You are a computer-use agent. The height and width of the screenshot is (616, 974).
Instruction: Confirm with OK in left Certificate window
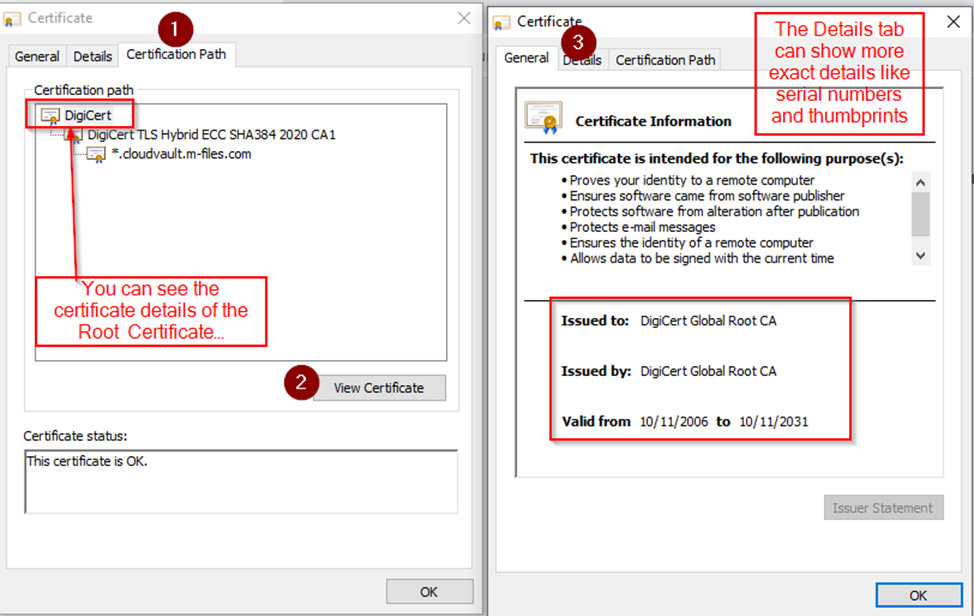click(x=429, y=592)
